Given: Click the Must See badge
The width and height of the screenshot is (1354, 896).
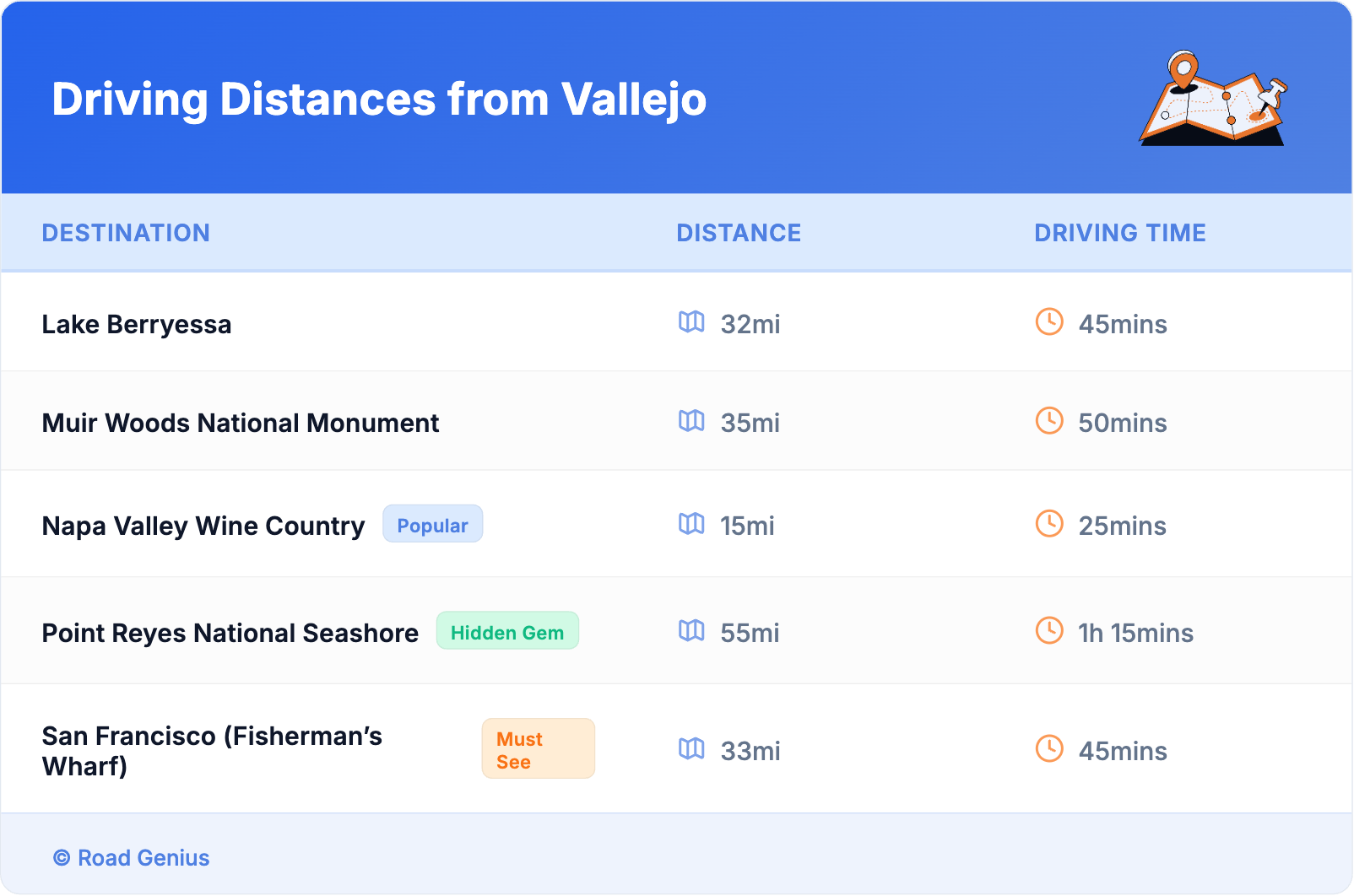Looking at the screenshot, I should pyautogui.click(x=538, y=749).
